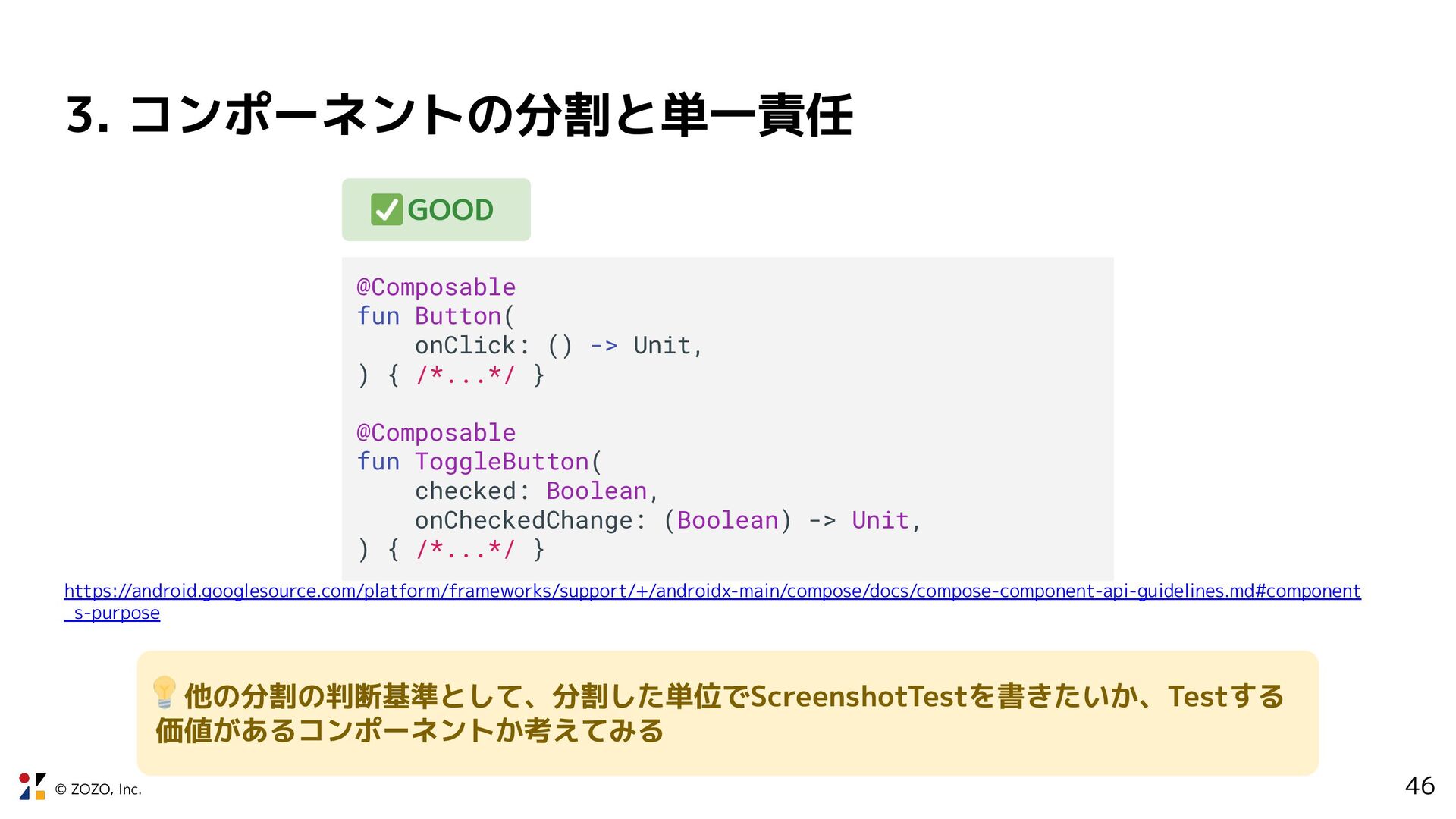Screen dimensions: 1456x819
Task: Click the 'onClick: () -> Unit' parameter line
Action: (559, 346)
